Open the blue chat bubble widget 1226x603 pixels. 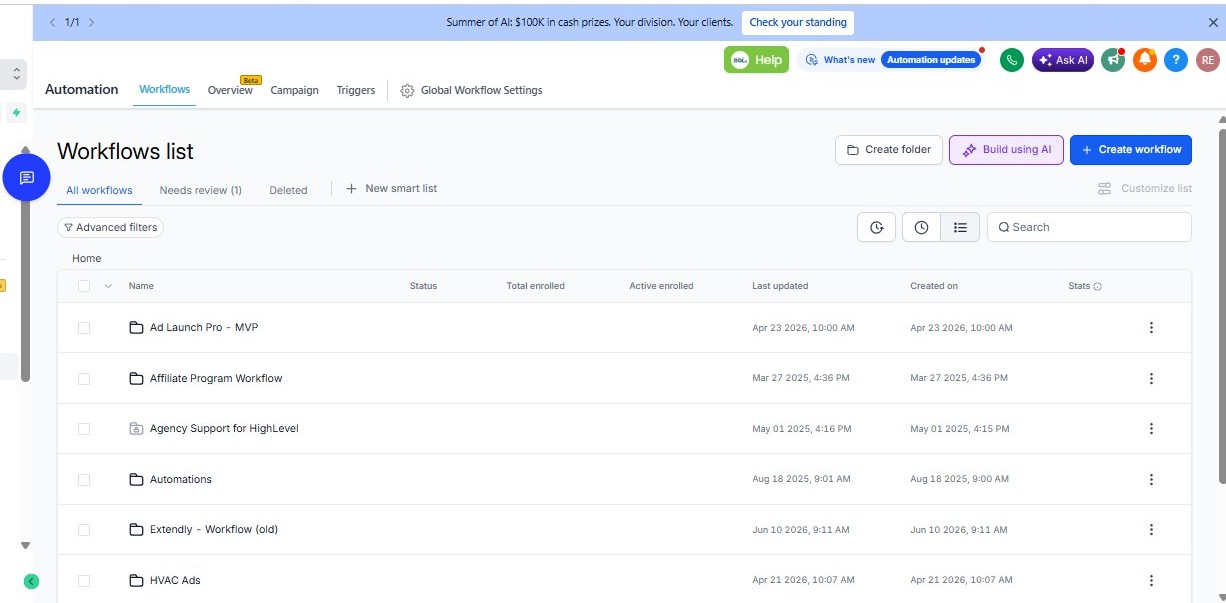click(27, 178)
